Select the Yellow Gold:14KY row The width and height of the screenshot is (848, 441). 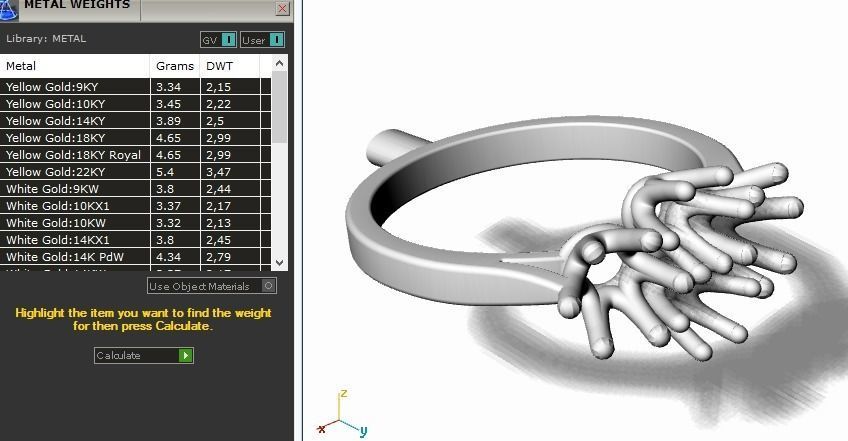tap(135, 121)
